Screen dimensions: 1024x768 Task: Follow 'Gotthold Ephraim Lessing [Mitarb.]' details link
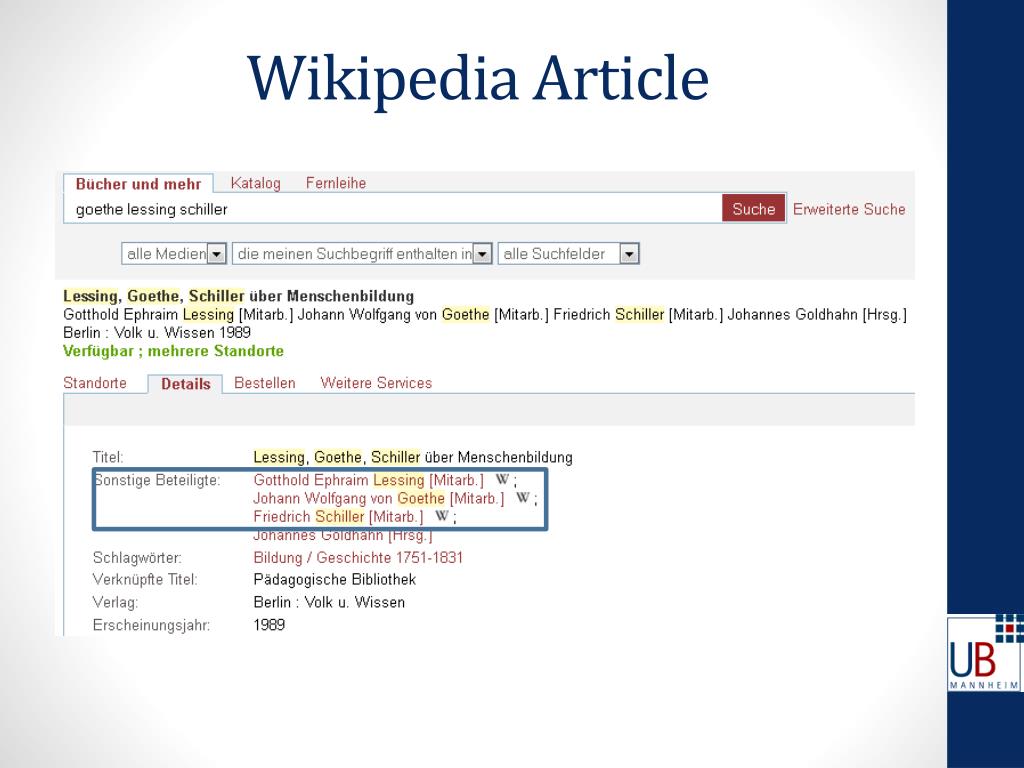point(369,480)
